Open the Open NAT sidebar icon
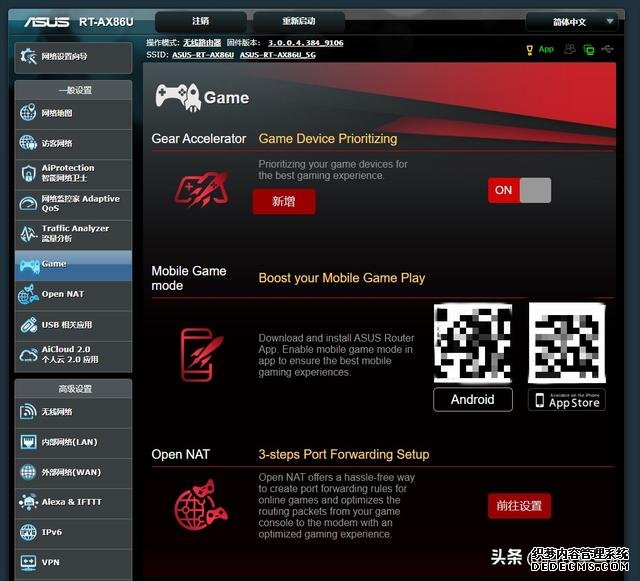640x581 pixels. pos(28,294)
